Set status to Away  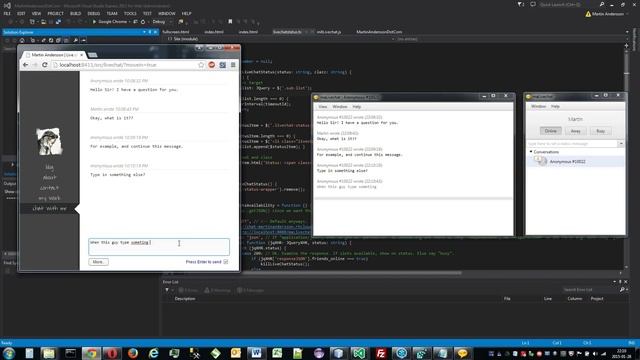pos(576,131)
